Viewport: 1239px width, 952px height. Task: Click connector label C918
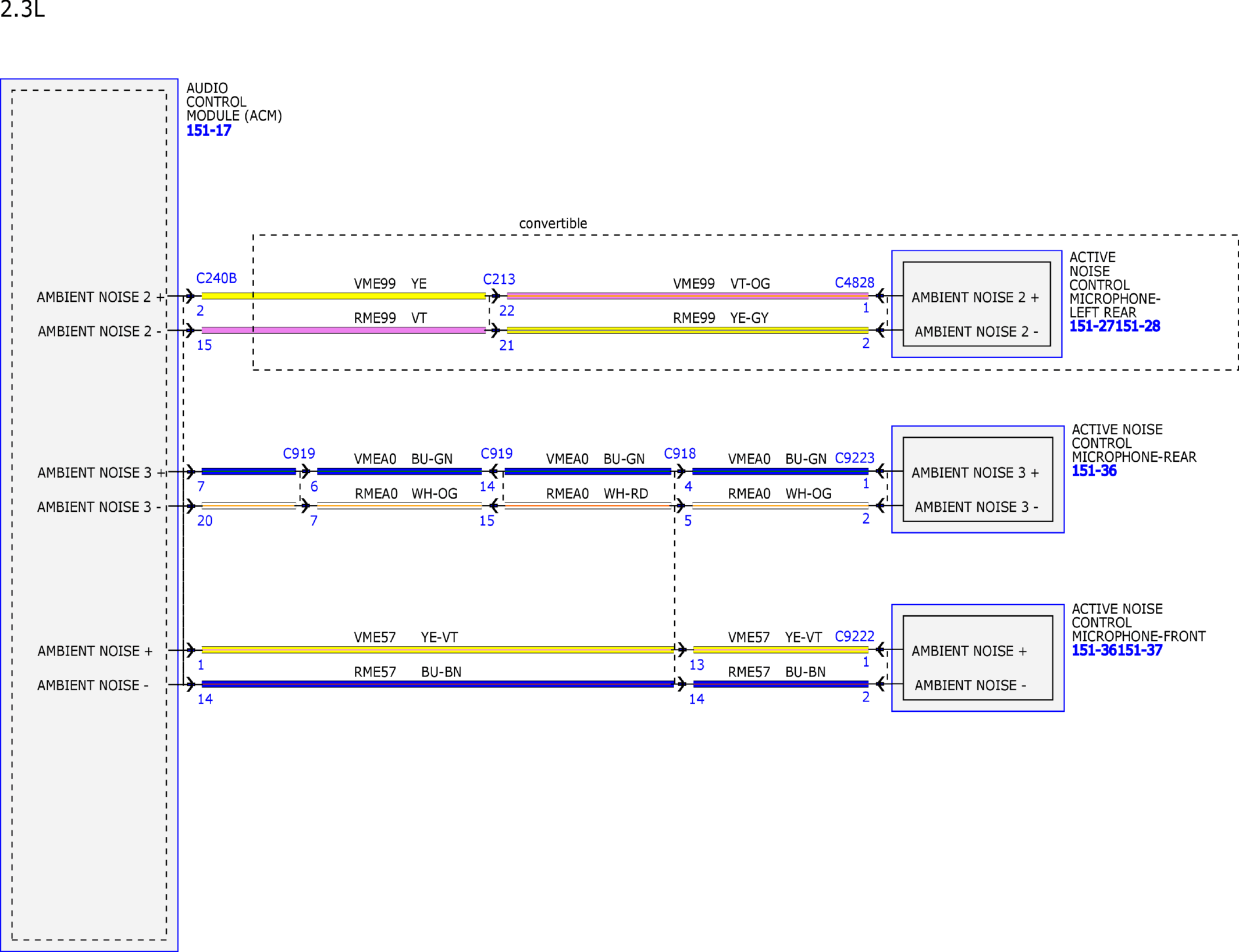(x=679, y=453)
